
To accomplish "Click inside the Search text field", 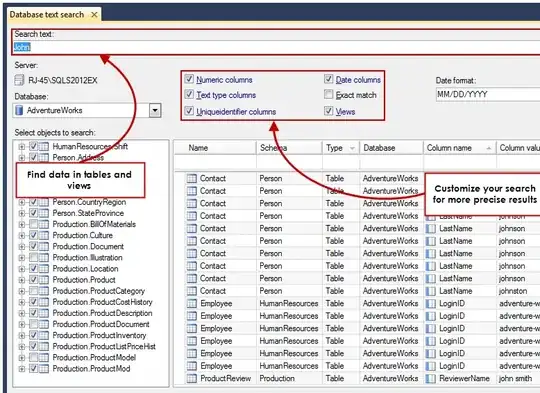I will 276,47.
